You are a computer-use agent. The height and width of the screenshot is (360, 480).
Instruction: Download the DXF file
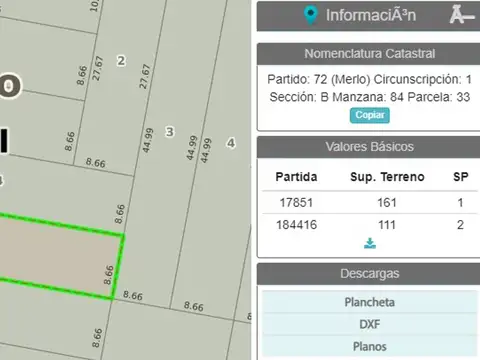coord(370,324)
